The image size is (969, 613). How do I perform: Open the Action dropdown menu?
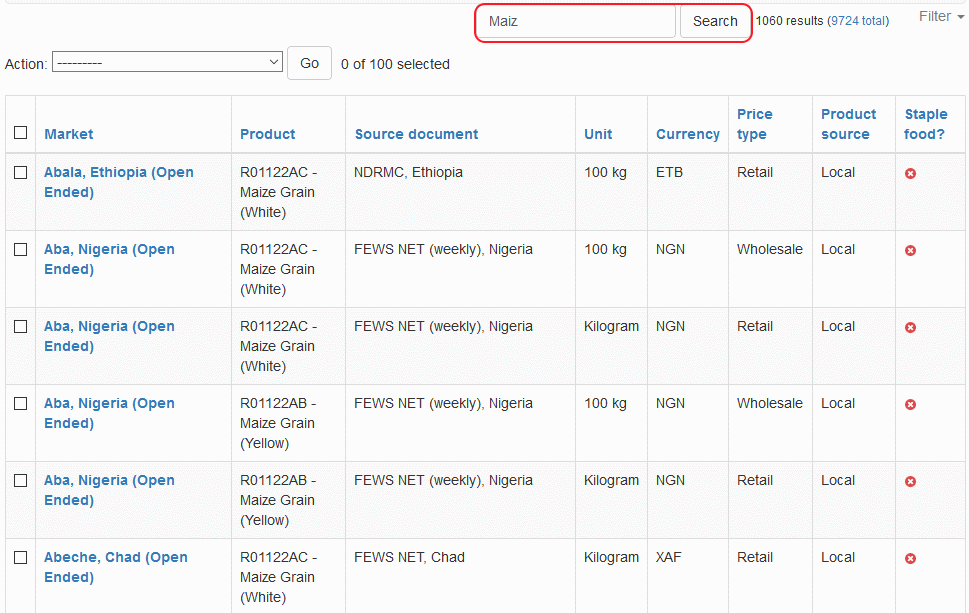click(168, 63)
